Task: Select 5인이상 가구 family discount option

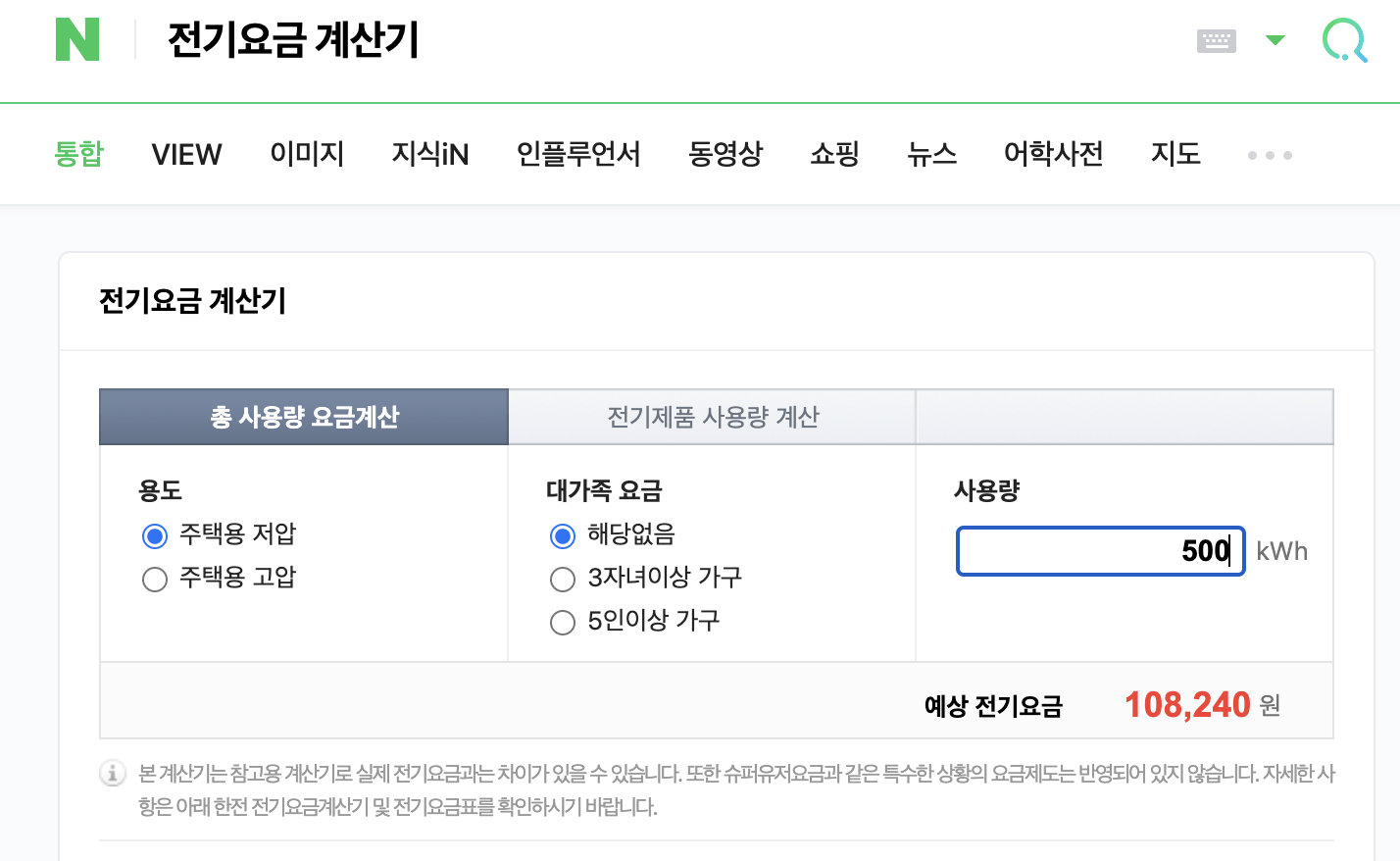Action: (563, 622)
